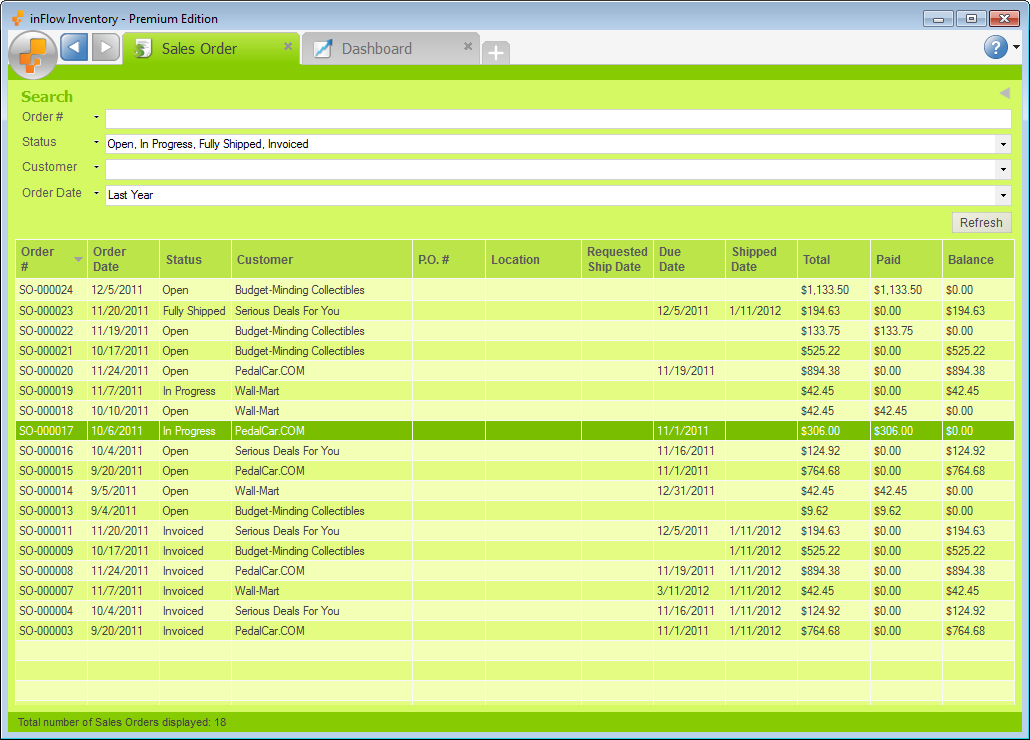Screen dimensions: 1030x740
Task: Sort by the Balance column header
Action: pyautogui.click(x=978, y=259)
